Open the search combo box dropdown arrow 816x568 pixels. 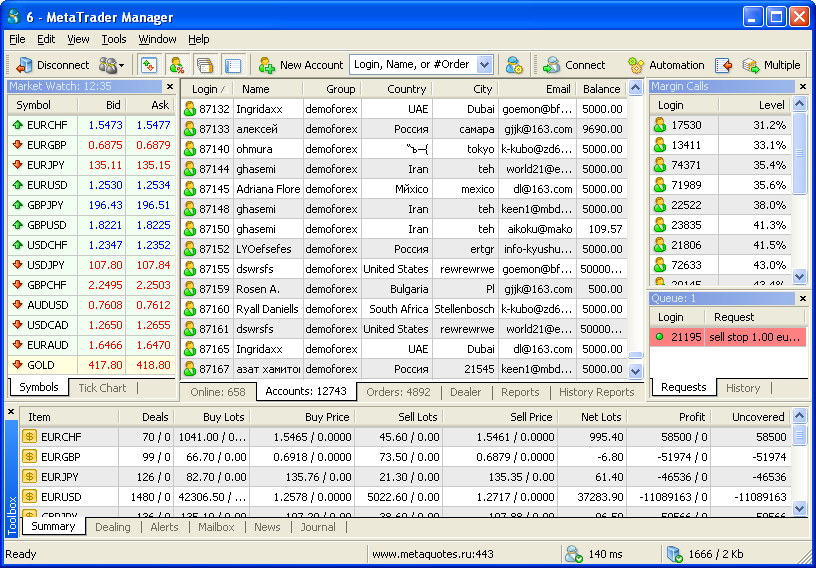coord(484,65)
